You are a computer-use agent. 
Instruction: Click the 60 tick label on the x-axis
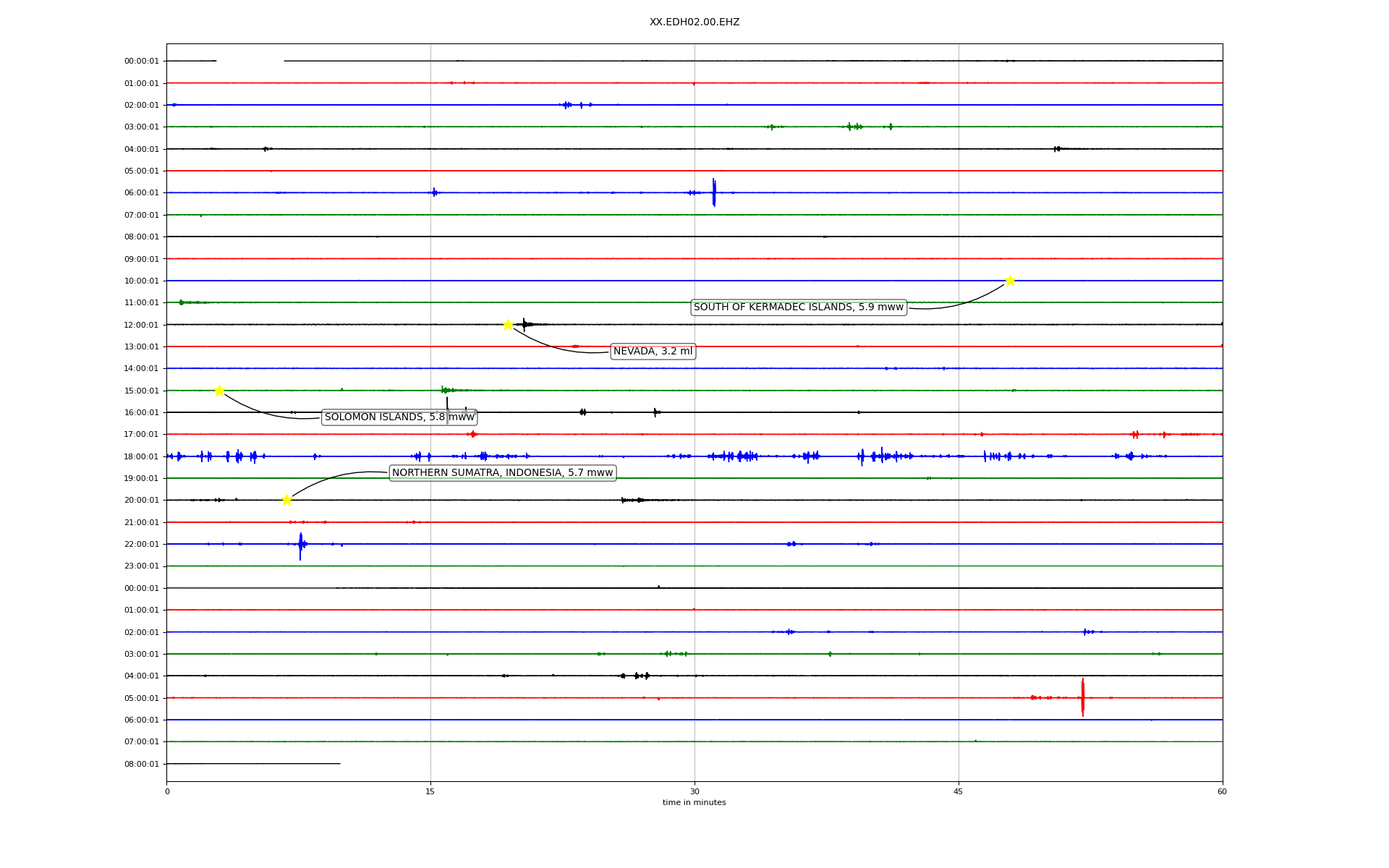1222,791
